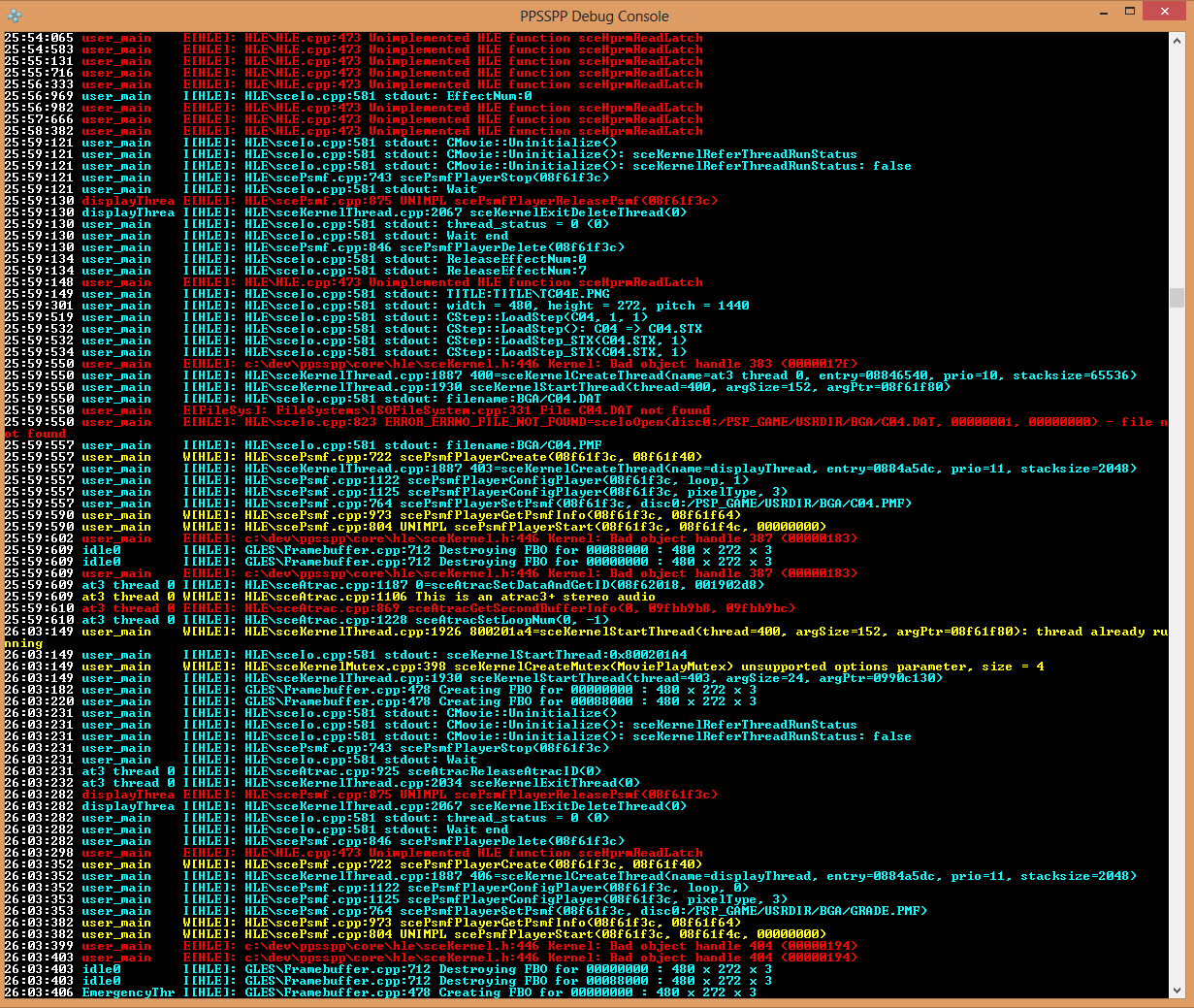Click the scrollbar up arrow
The image size is (1194, 1008).
click(1177, 40)
